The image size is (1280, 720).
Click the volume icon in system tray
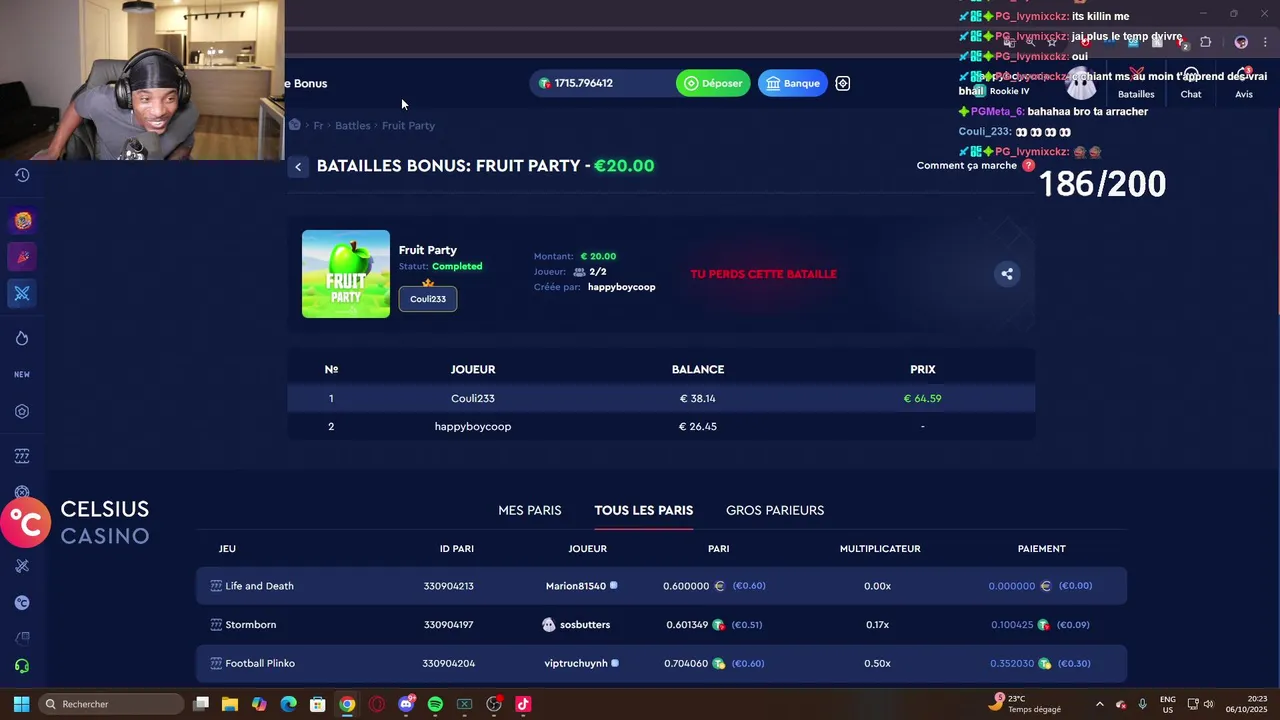[1208, 704]
